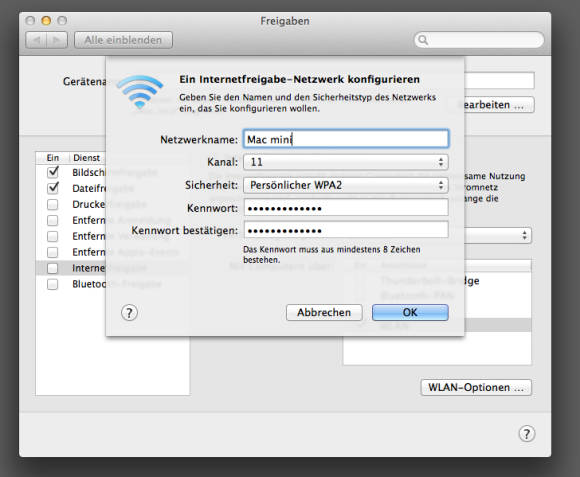Select the Bluetooth-Freigabe row in list
This screenshot has width=580, height=477.
tap(112, 284)
